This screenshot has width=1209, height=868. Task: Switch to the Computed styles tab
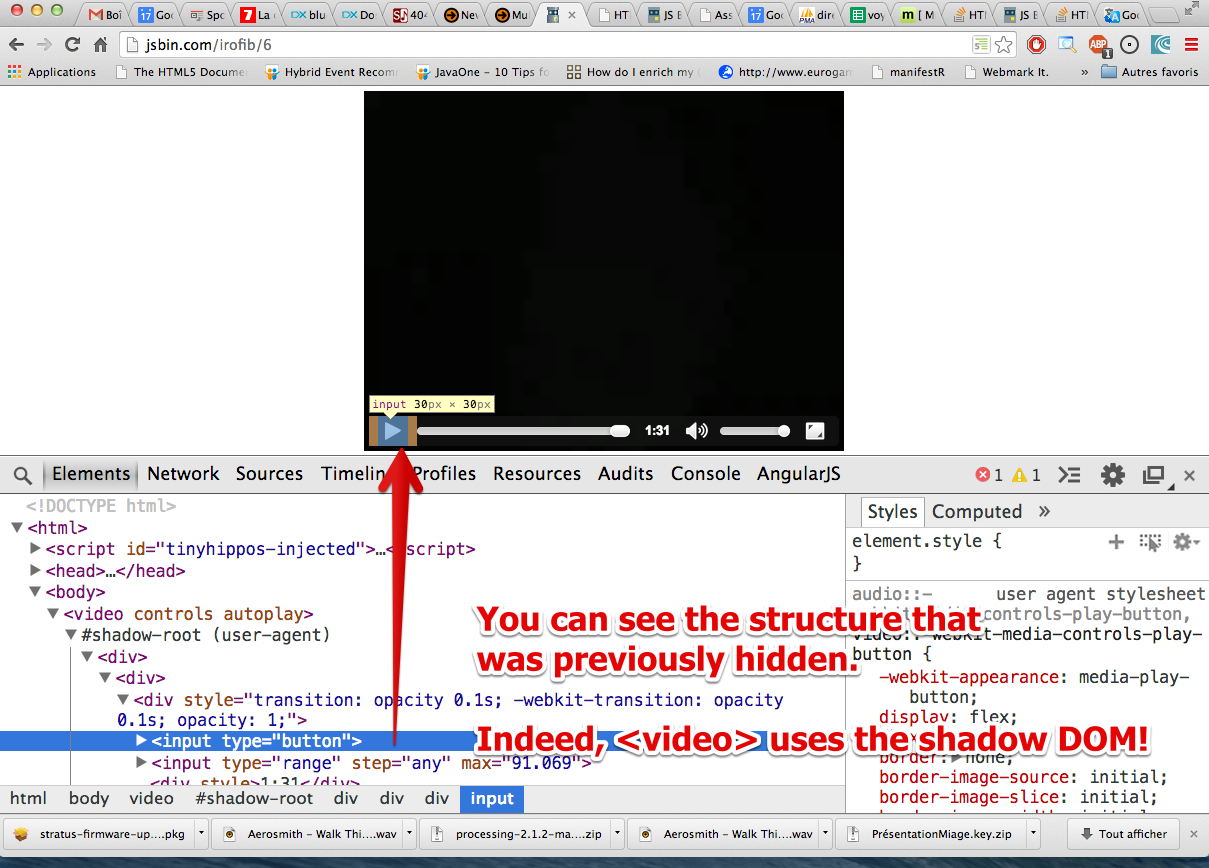tap(977, 511)
